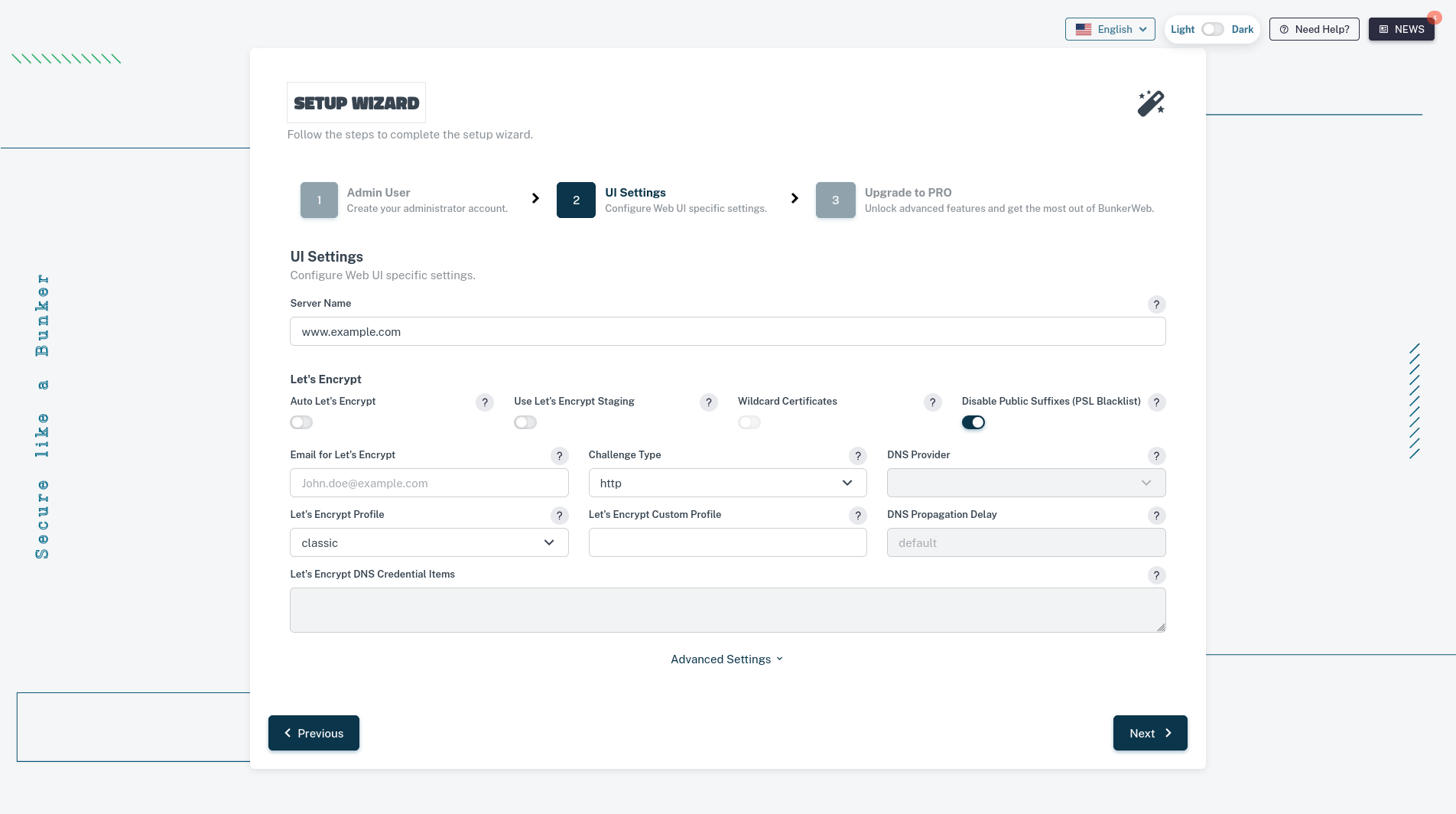The image size is (1456, 814).
Task: Disable the Public Suffixes PSL Blacklist toggle
Action: pos(973,422)
